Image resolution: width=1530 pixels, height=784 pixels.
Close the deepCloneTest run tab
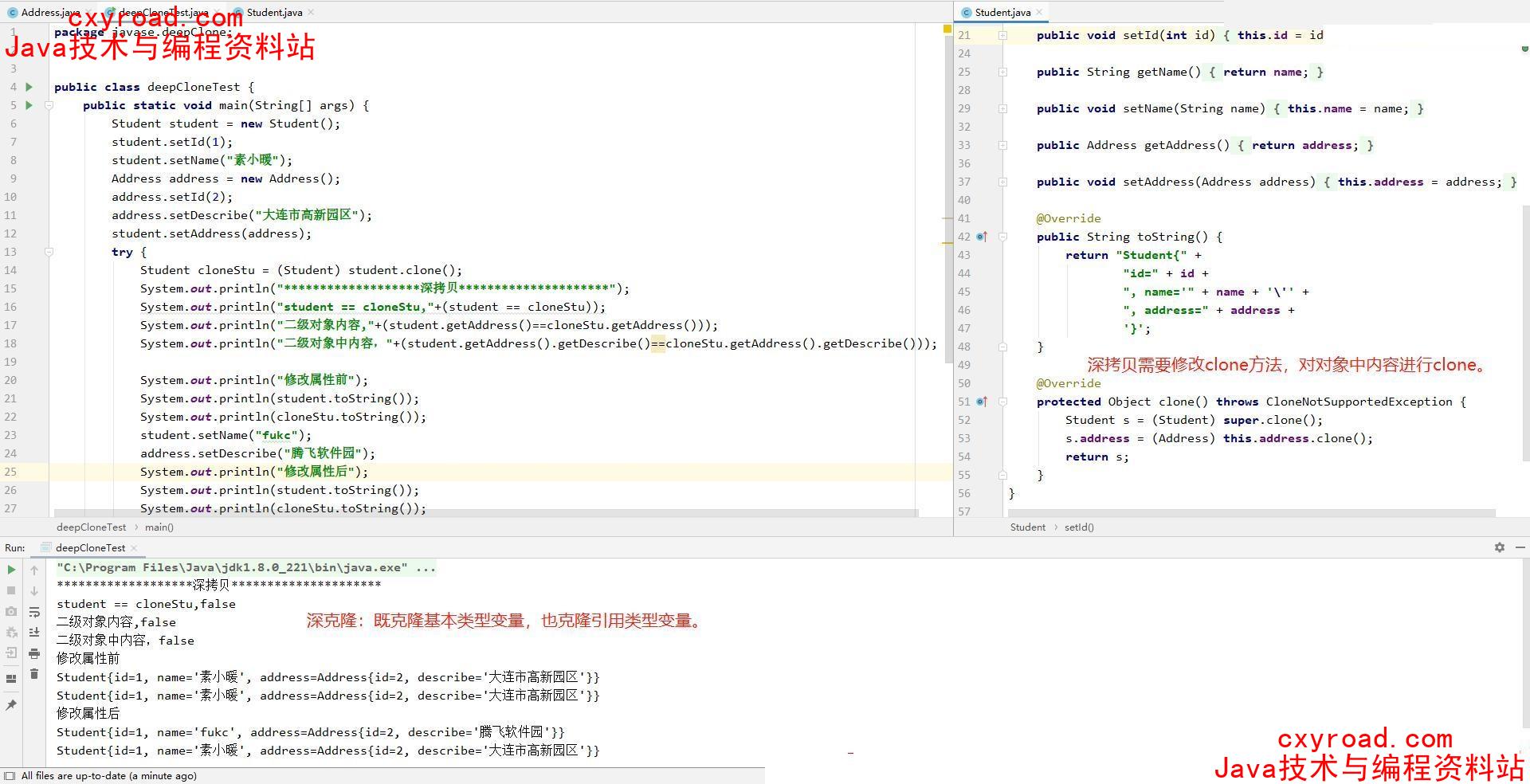coord(134,548)
